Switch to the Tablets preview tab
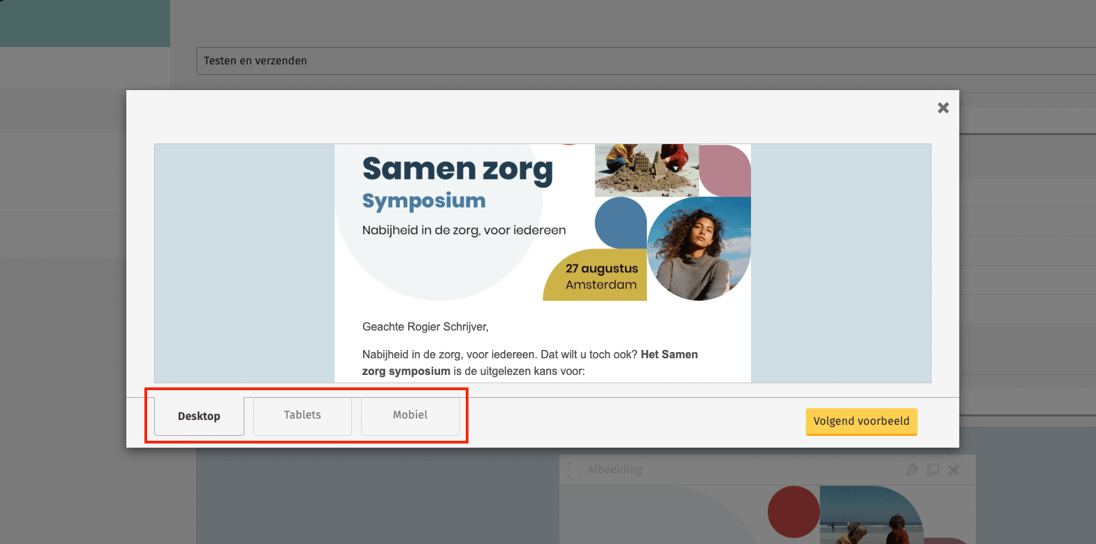This screenshot has height=544, width=1096. coord(303,415)
